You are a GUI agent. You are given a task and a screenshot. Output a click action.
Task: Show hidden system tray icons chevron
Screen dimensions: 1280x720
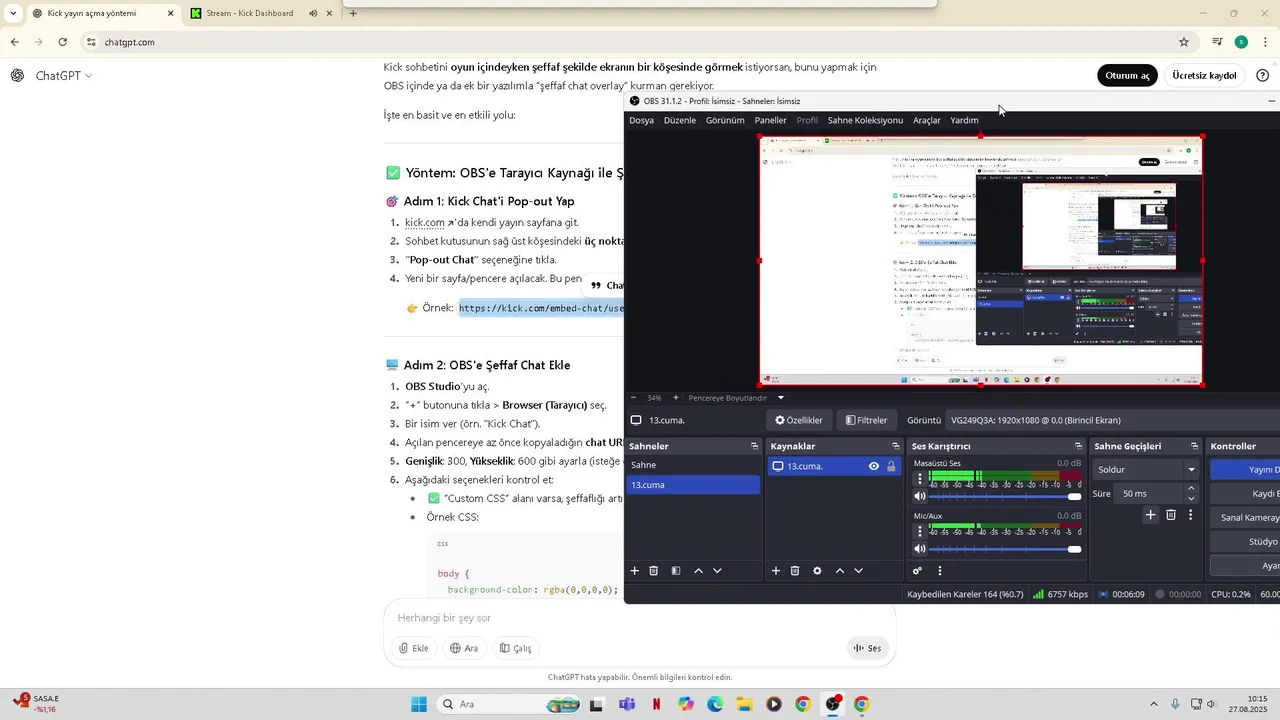pyautogui.click(x=1153, y=704)
